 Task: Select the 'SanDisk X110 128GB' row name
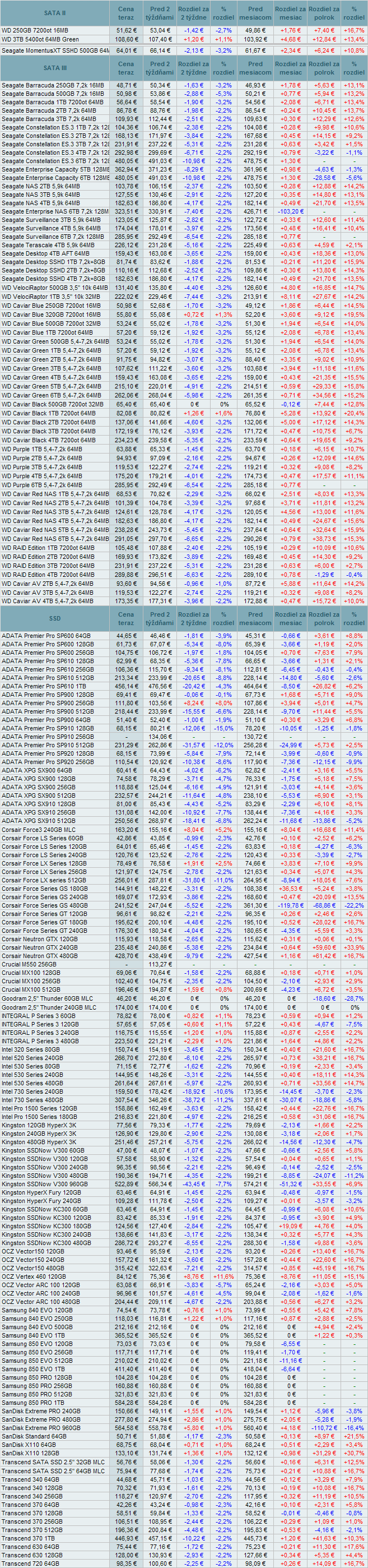(x=30, y=1453)
